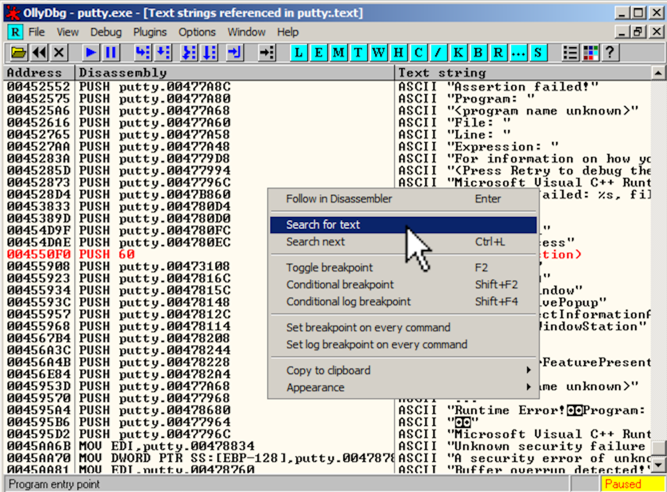Expand Copy to clipboard submenu
This screenshot has height=492, width=667.
pos(403,370)
